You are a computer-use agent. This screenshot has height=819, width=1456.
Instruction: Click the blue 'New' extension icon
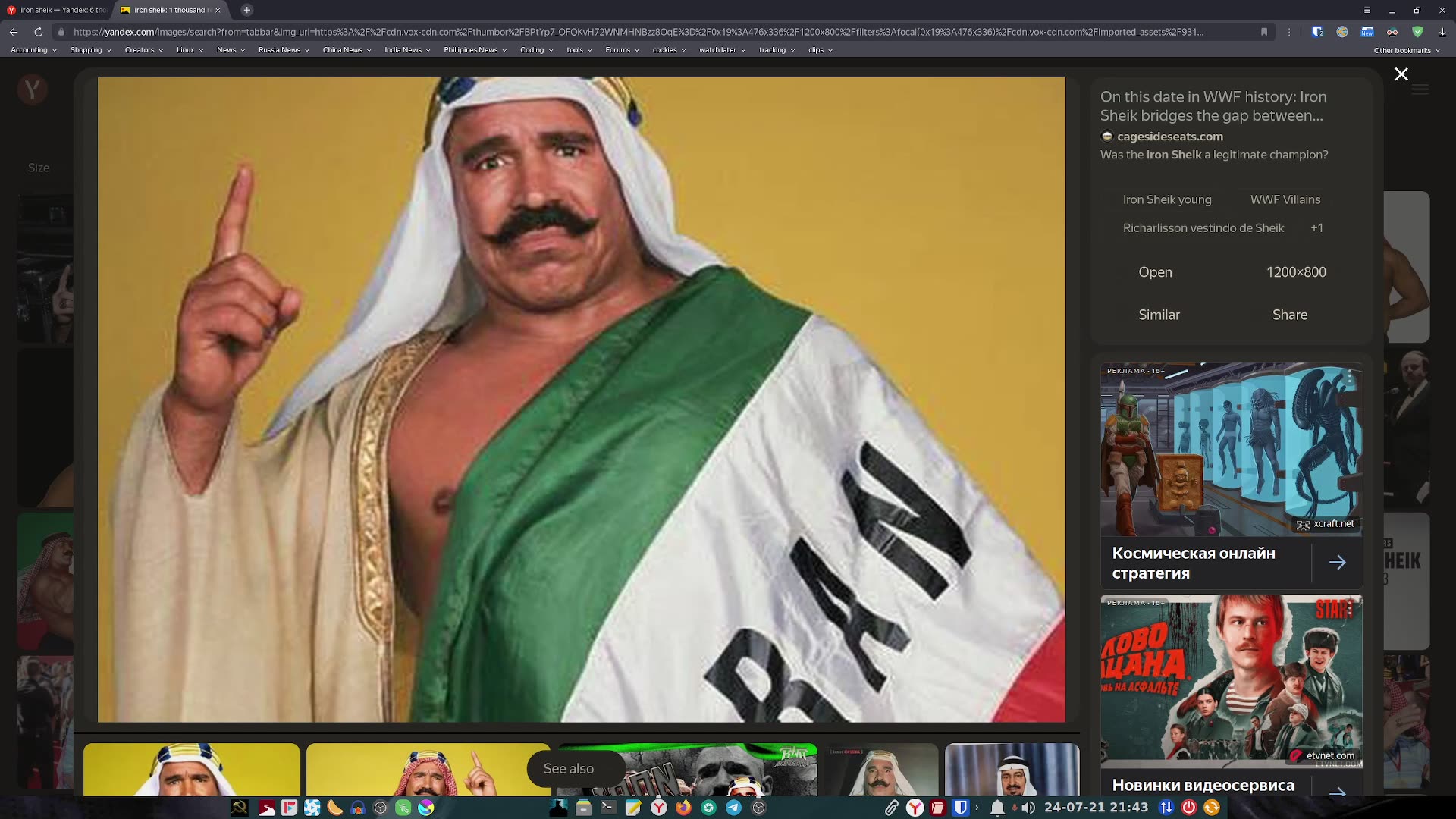coord(1367,32)
